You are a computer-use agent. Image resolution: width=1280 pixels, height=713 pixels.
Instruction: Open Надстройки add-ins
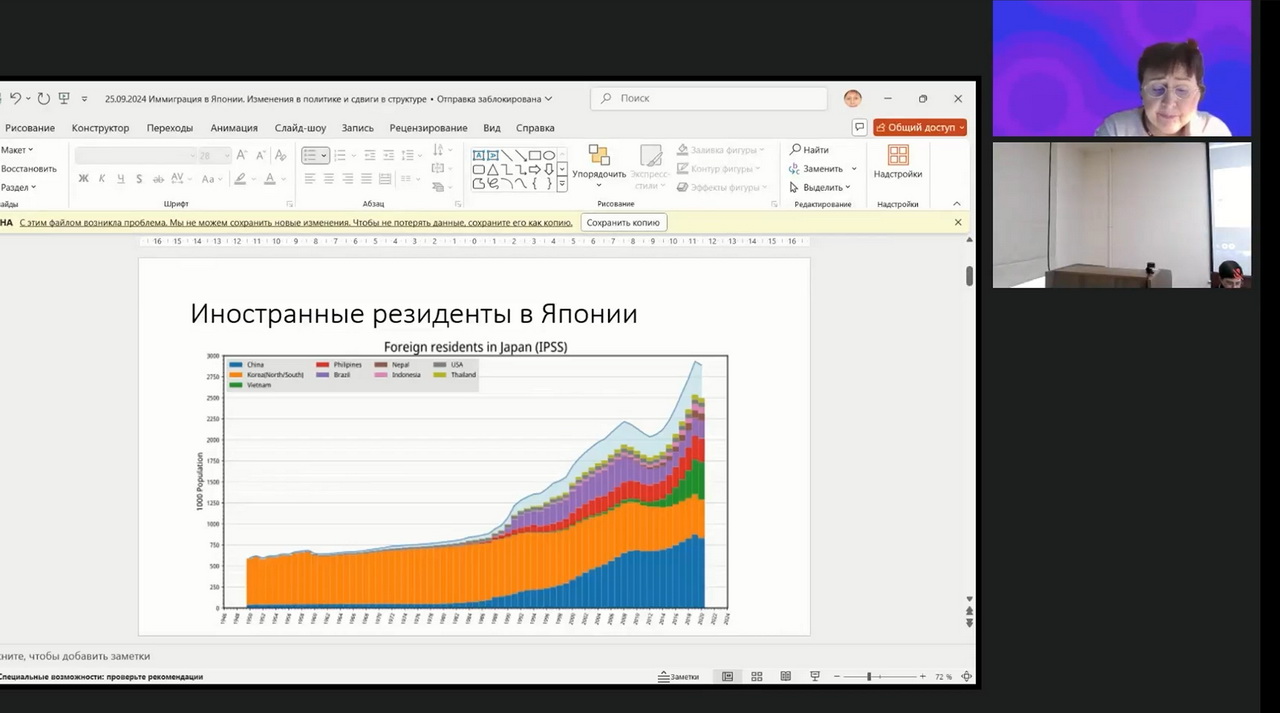[x=898, y=162]
